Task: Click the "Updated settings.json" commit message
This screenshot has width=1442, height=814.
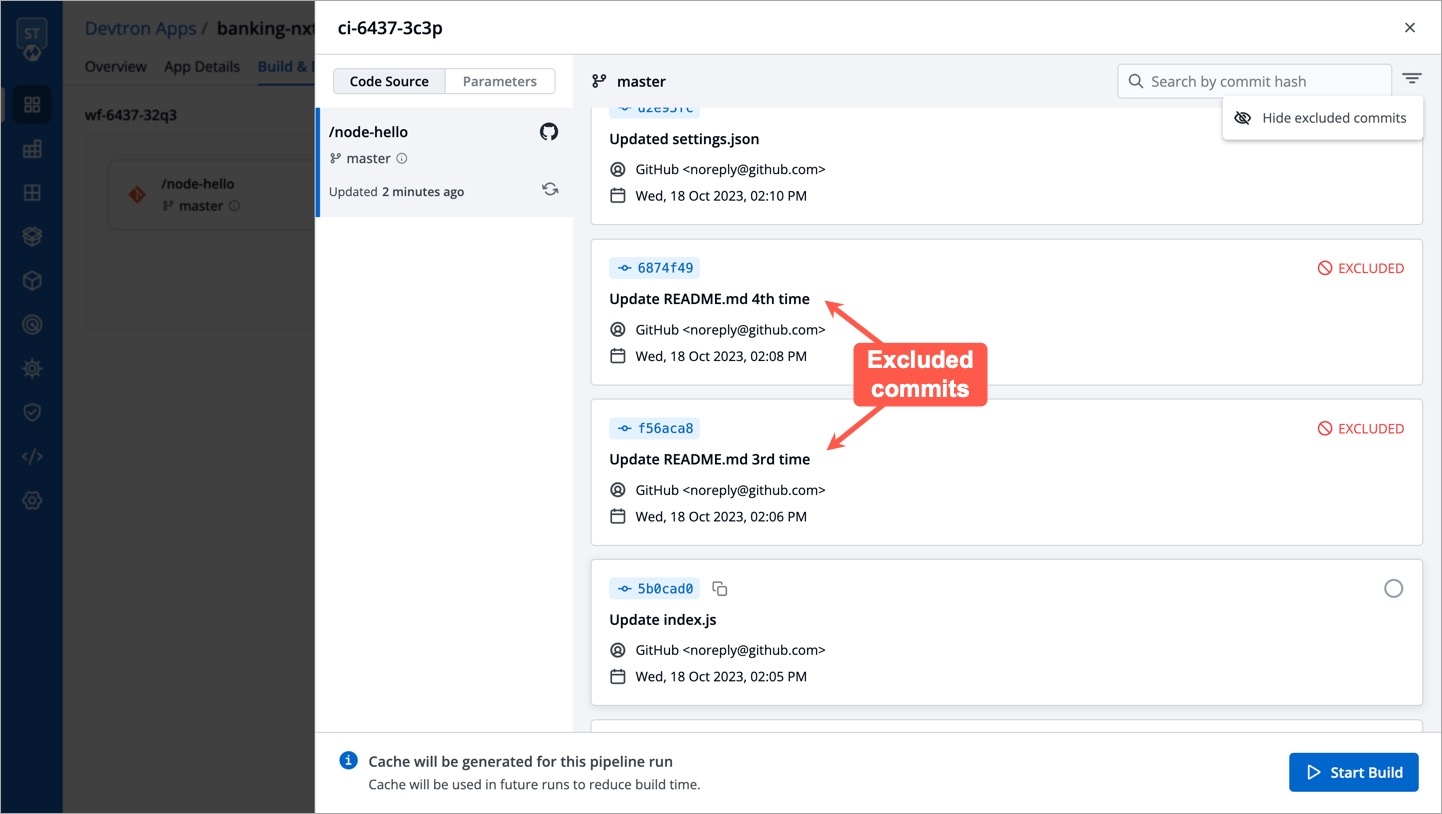Action: pos(684,139)
